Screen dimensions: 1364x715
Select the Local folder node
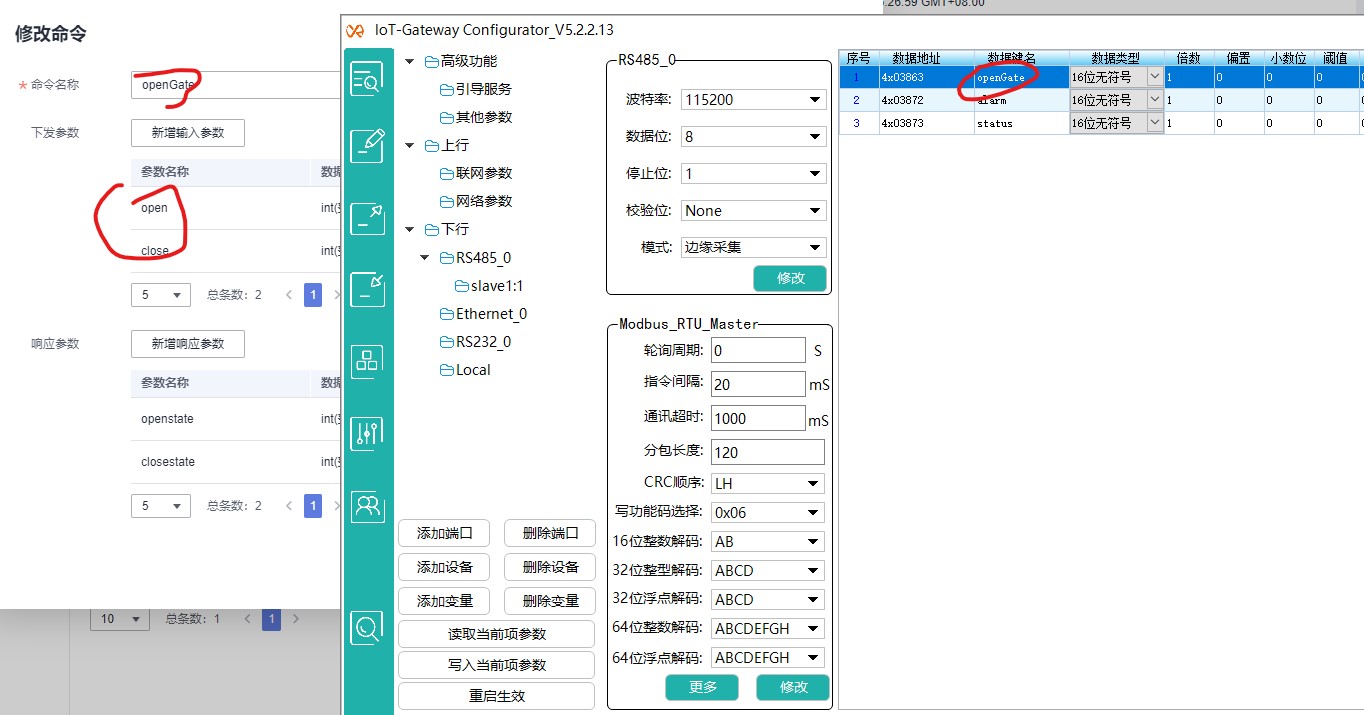[466, 370]
